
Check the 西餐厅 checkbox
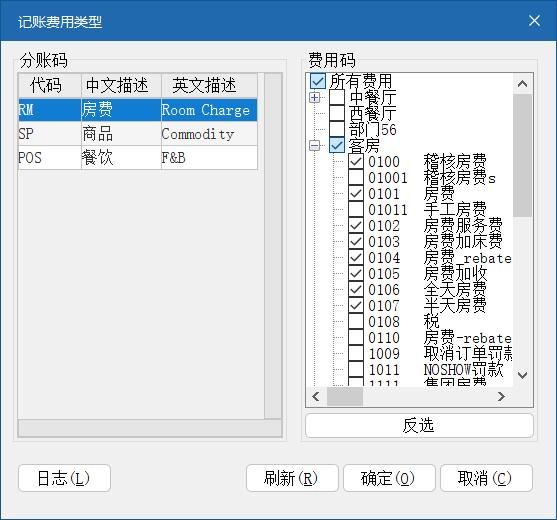click(x=337, y=113)
